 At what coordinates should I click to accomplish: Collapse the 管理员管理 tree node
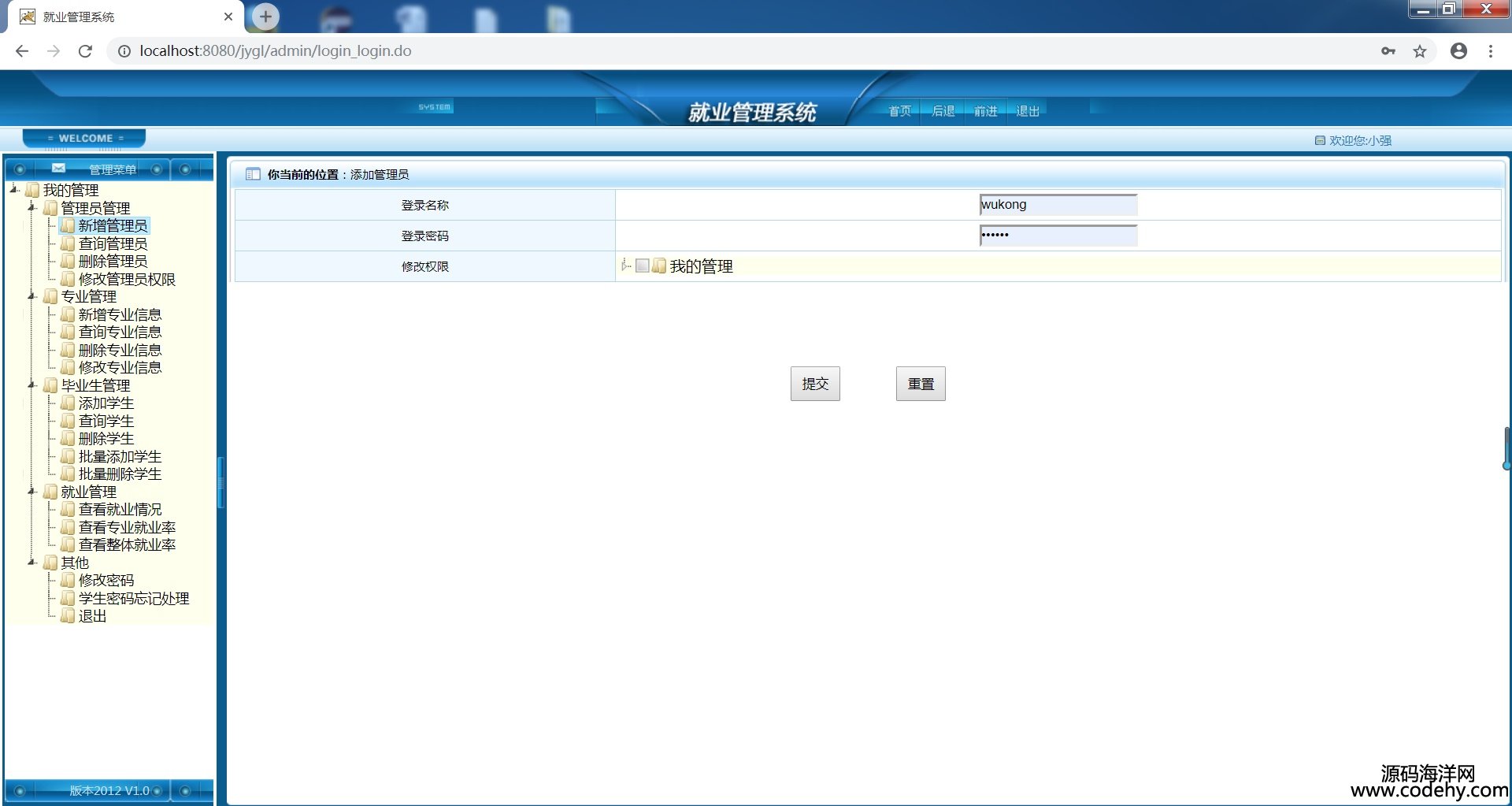32,207
